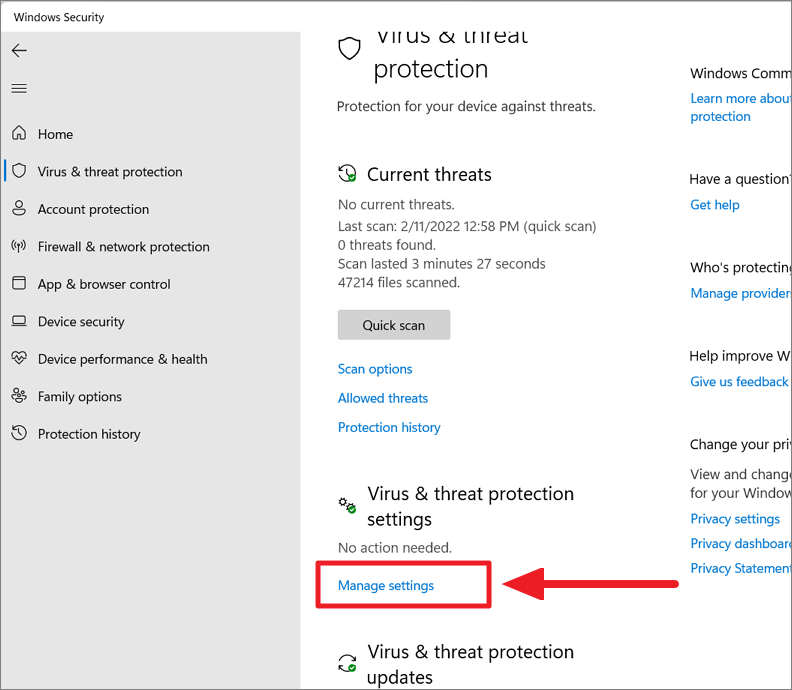
Task: Open Get help link
Action: 715,205
